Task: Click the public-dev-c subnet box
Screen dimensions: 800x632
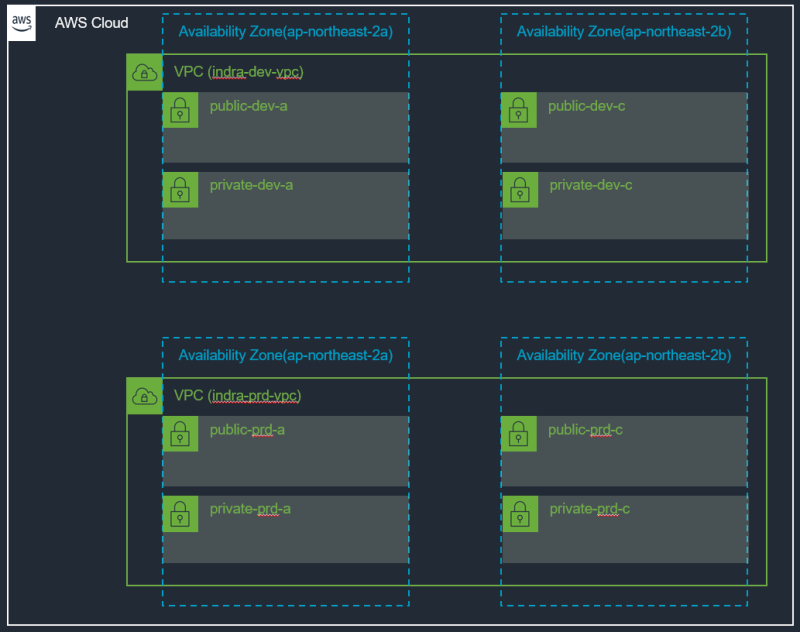Action: click(x=624, y=127)
